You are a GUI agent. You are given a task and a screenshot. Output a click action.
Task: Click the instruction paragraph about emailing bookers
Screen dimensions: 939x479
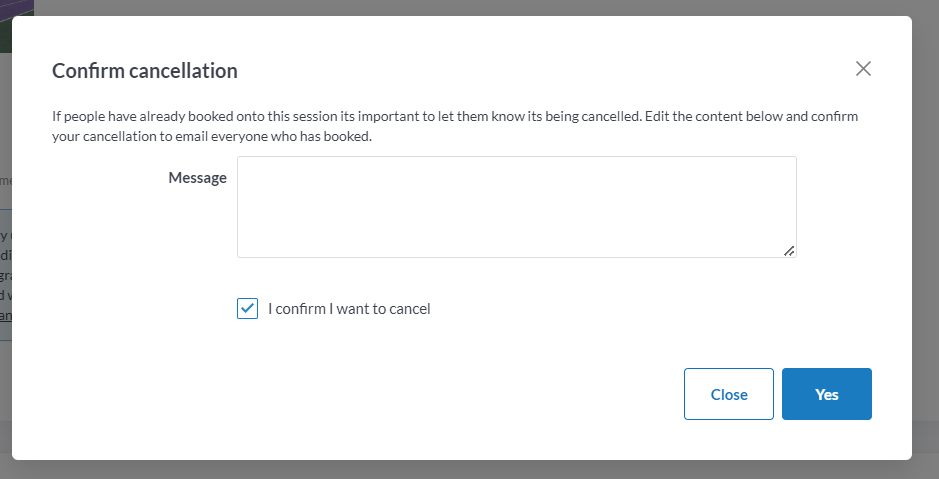coord(455,126)
